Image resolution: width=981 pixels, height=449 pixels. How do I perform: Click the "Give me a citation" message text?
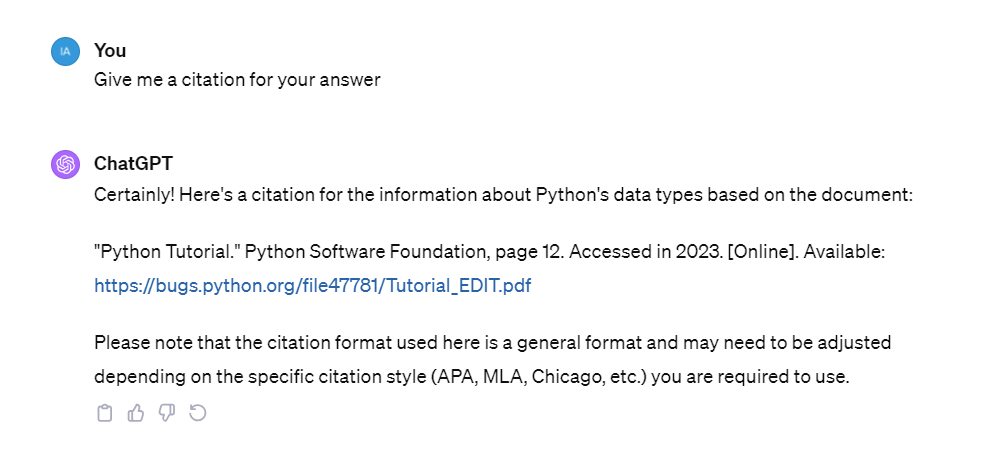point(237,80)
